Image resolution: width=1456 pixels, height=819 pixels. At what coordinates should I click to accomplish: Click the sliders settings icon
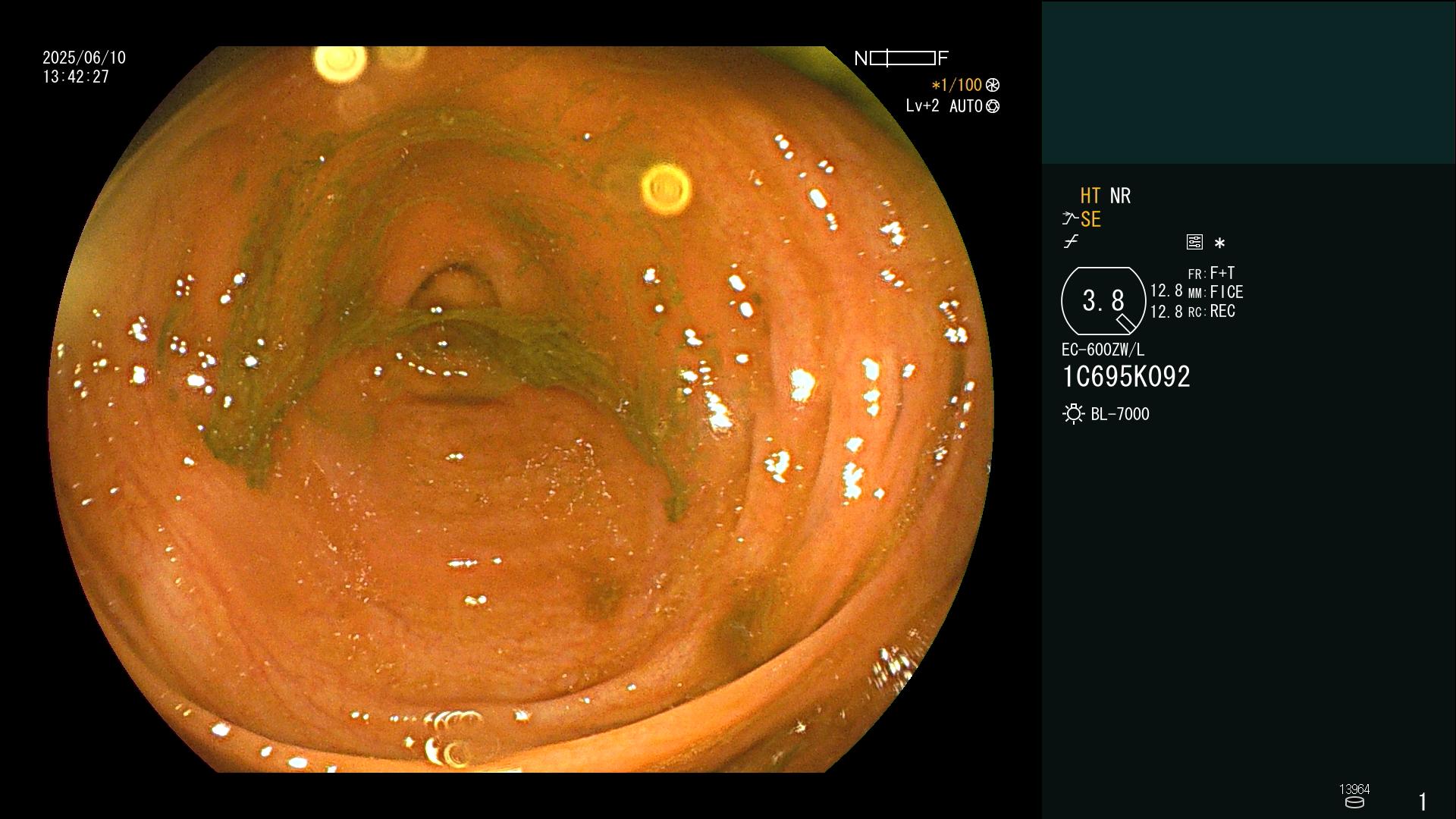1194,242
